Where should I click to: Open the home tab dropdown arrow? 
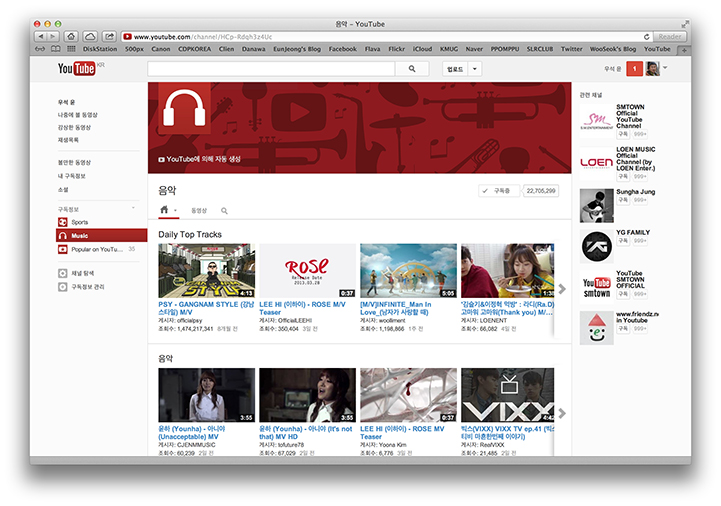(175, 211)
